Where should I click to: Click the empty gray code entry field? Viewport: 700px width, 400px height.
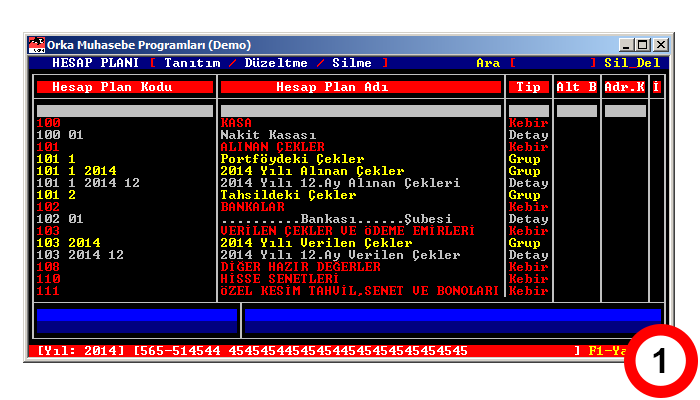[x=125, y=111]
